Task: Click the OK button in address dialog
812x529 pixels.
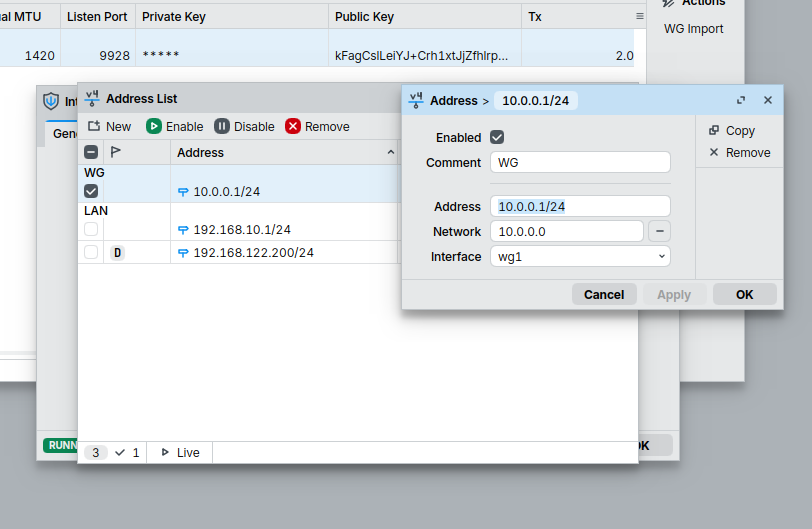Action: coord(744,295)
